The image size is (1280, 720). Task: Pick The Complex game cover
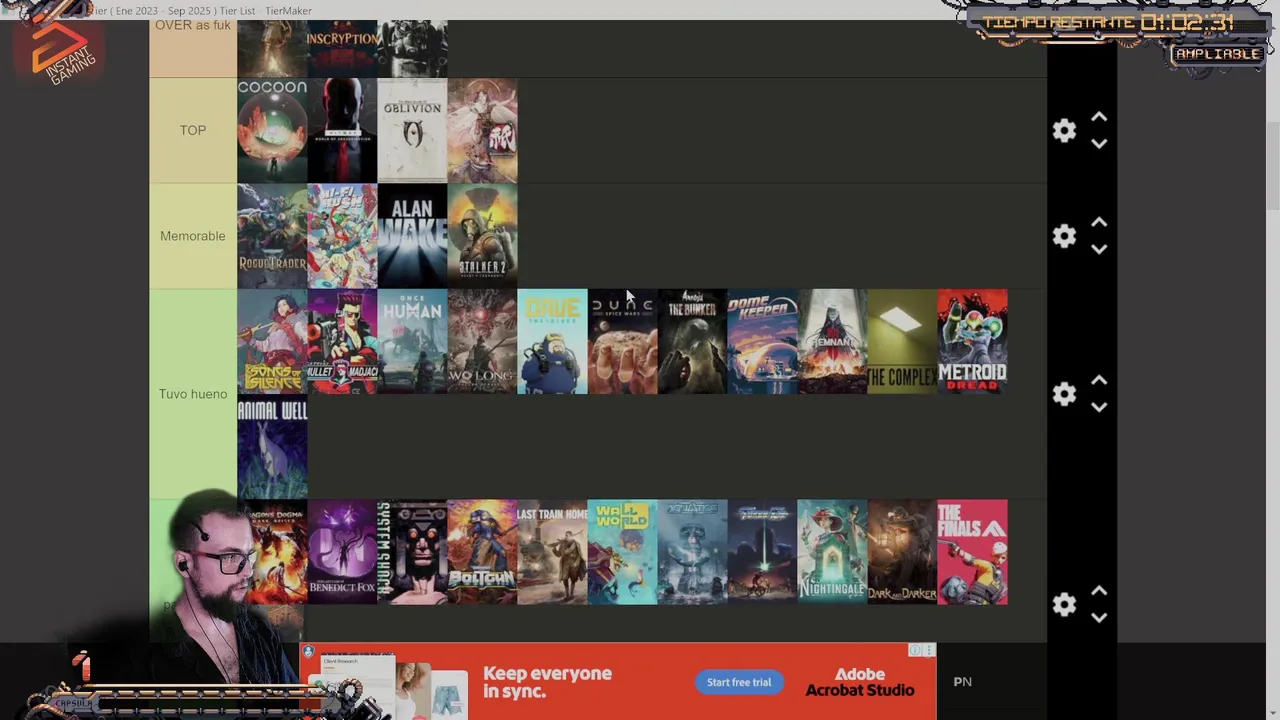coord(902,341)
